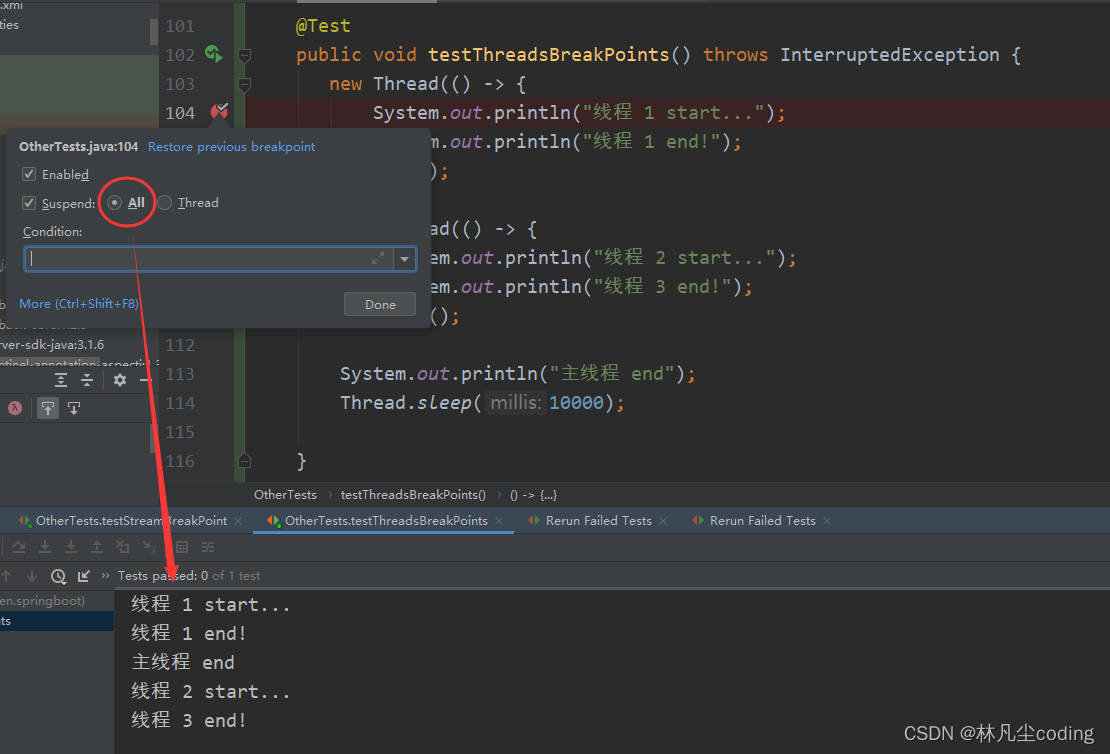Select the first Rerun Failed Tests tab
Screen dimensions: 1110x754
[599, 520]
